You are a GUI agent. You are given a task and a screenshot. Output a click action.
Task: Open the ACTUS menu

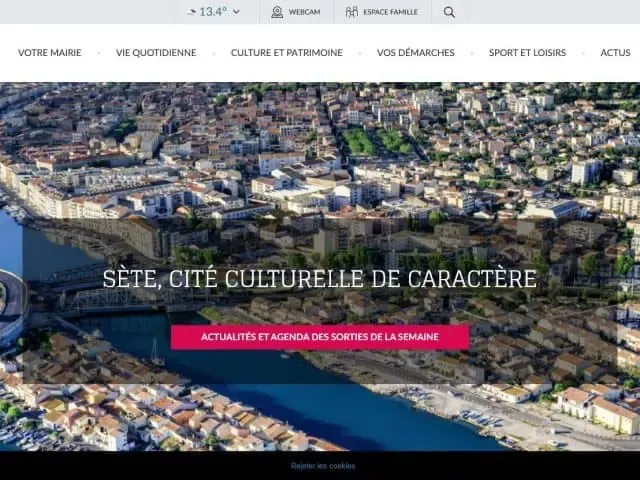pos(615,53)
